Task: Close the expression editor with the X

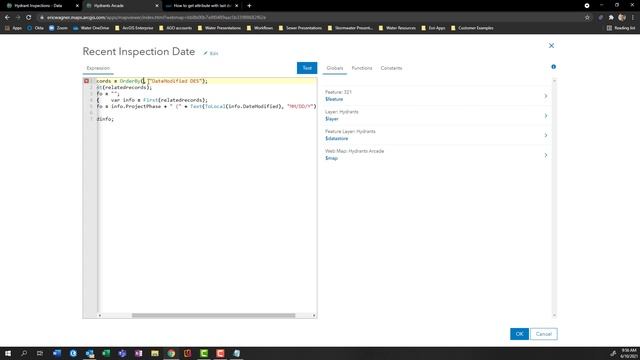Action: click(551, 45)
